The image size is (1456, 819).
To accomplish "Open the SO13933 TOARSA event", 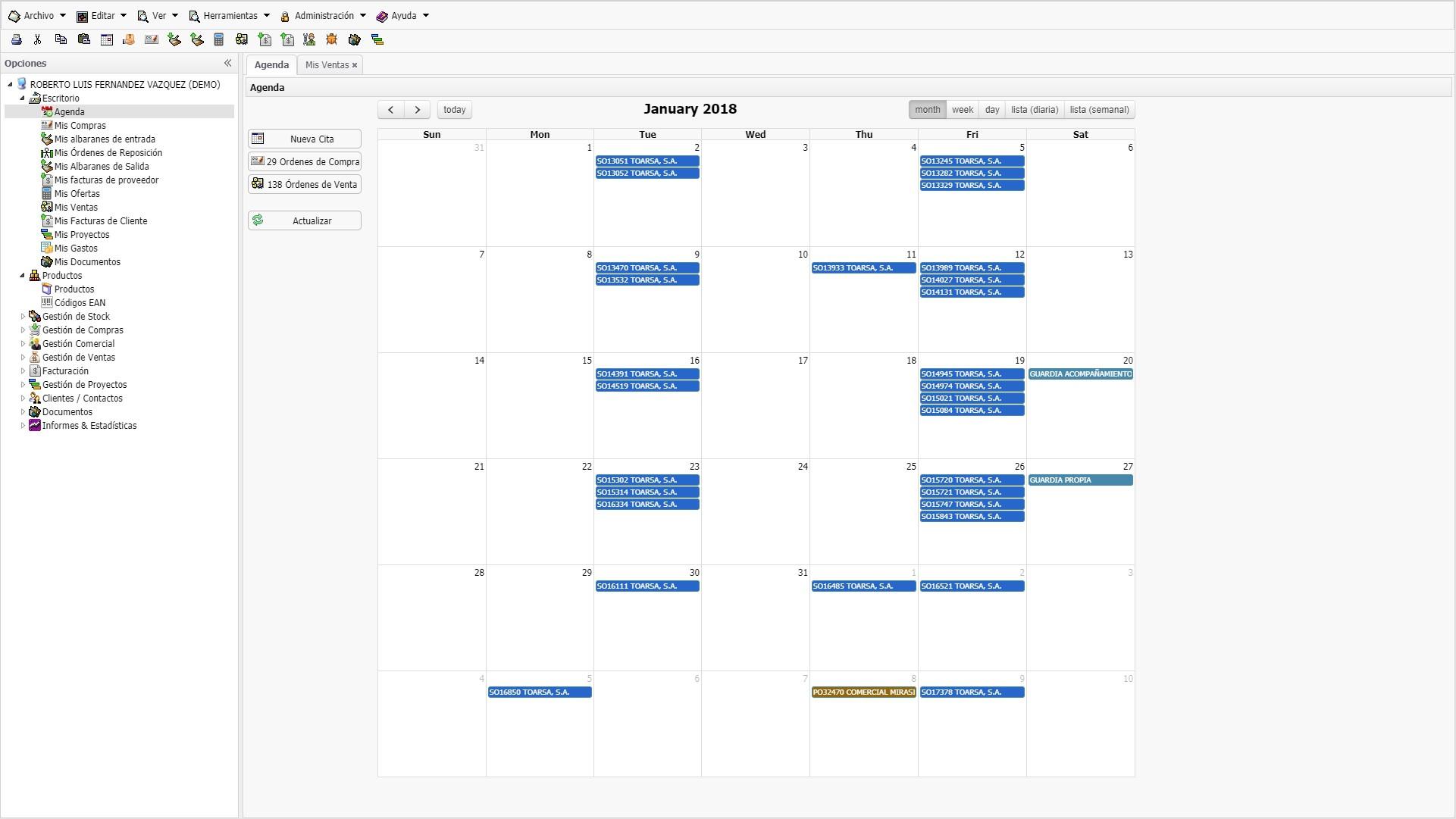I will tap(863, 268).
